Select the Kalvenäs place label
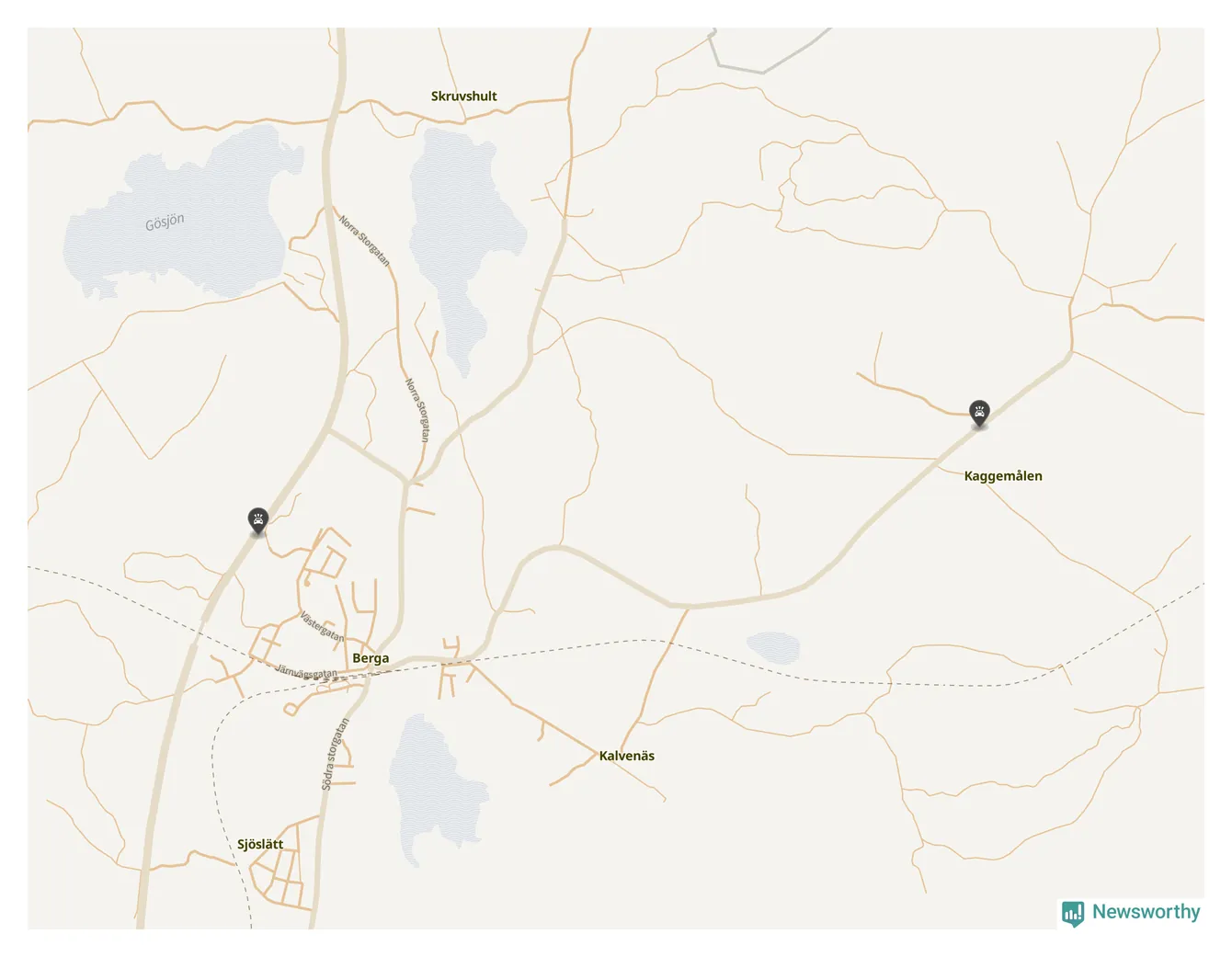 coord(627,756)
